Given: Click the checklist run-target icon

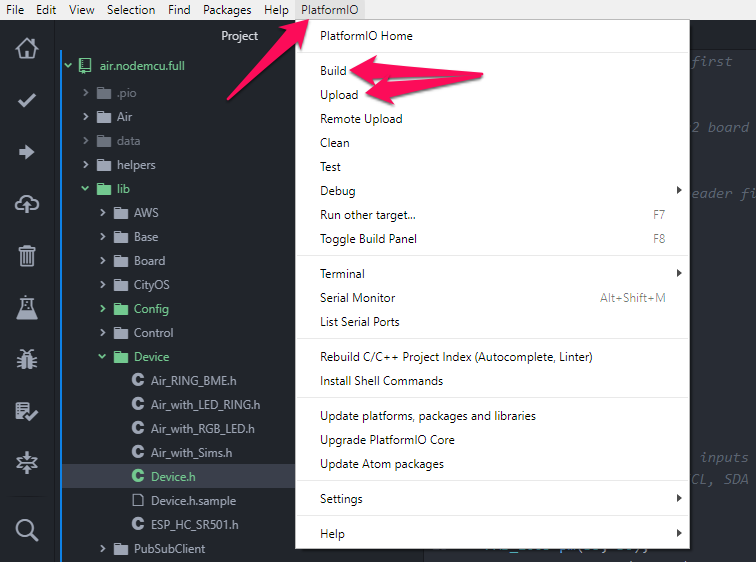Looking at the screenshot, I should click(x=27, y=411).
